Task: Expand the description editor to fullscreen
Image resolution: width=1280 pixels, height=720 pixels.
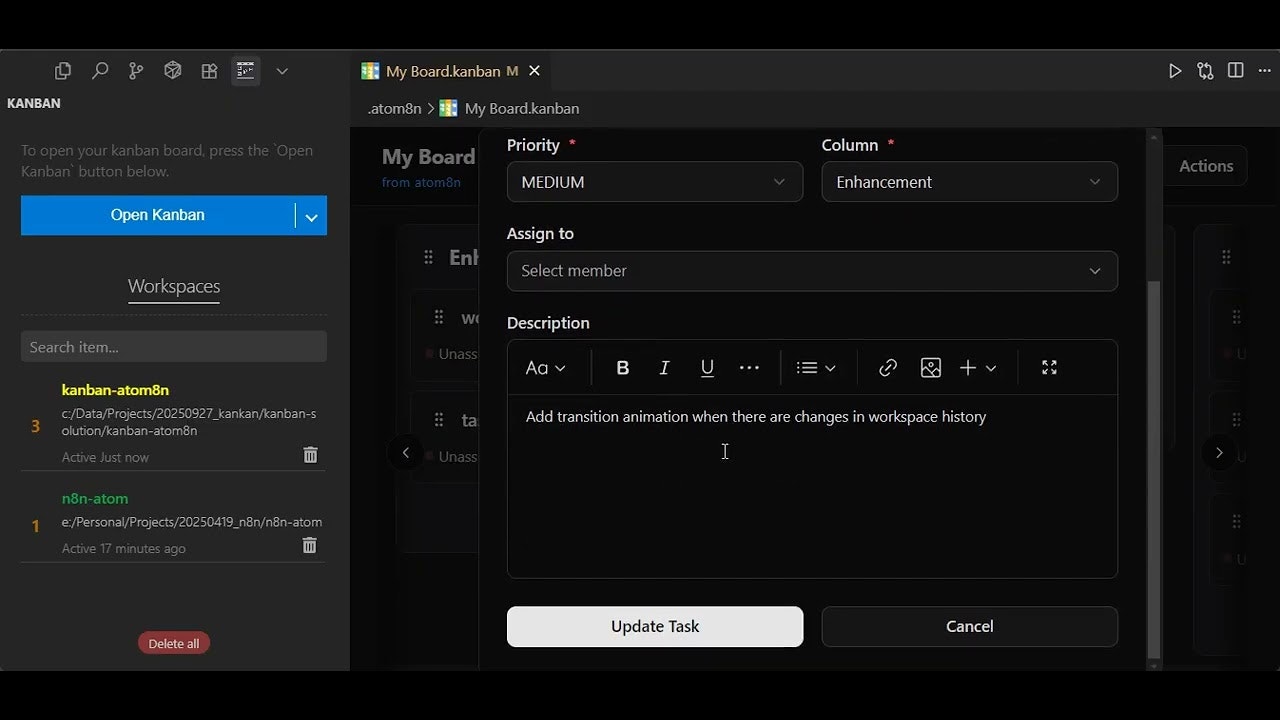Action: coord(1048,367)
